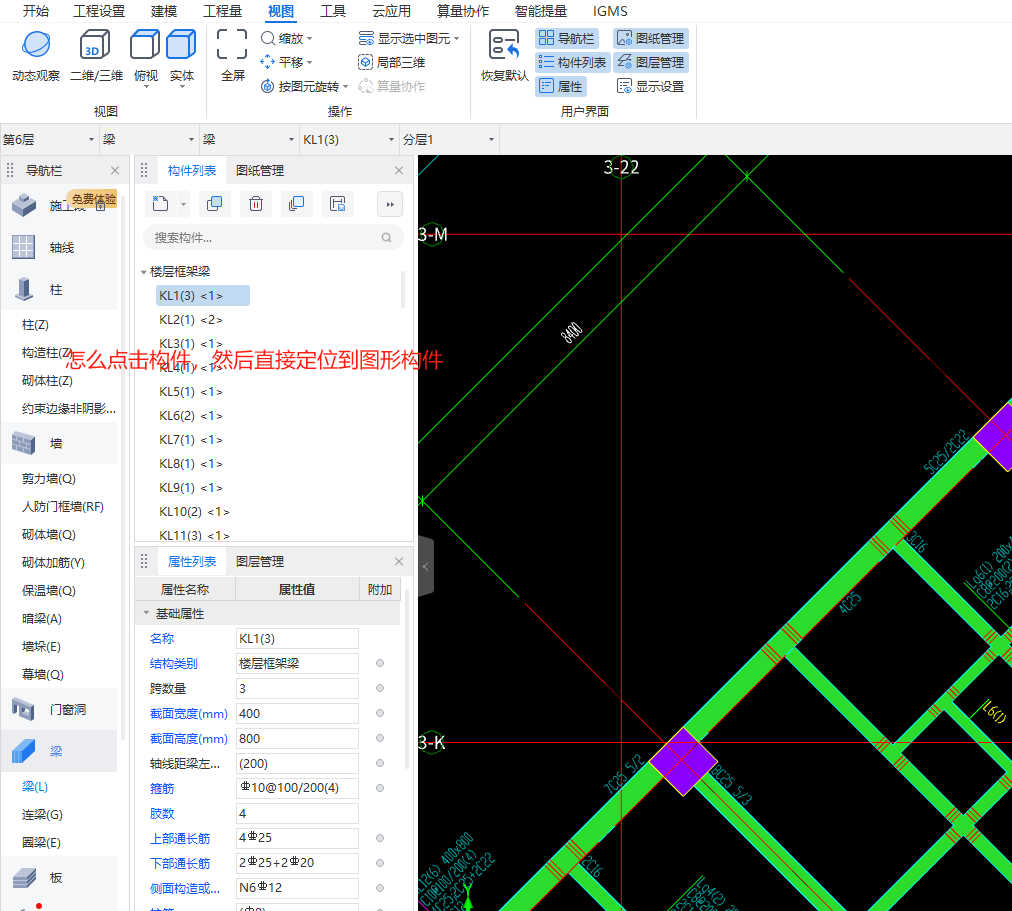Switch to 图纸管理 tab in component panel

point(260,170)
